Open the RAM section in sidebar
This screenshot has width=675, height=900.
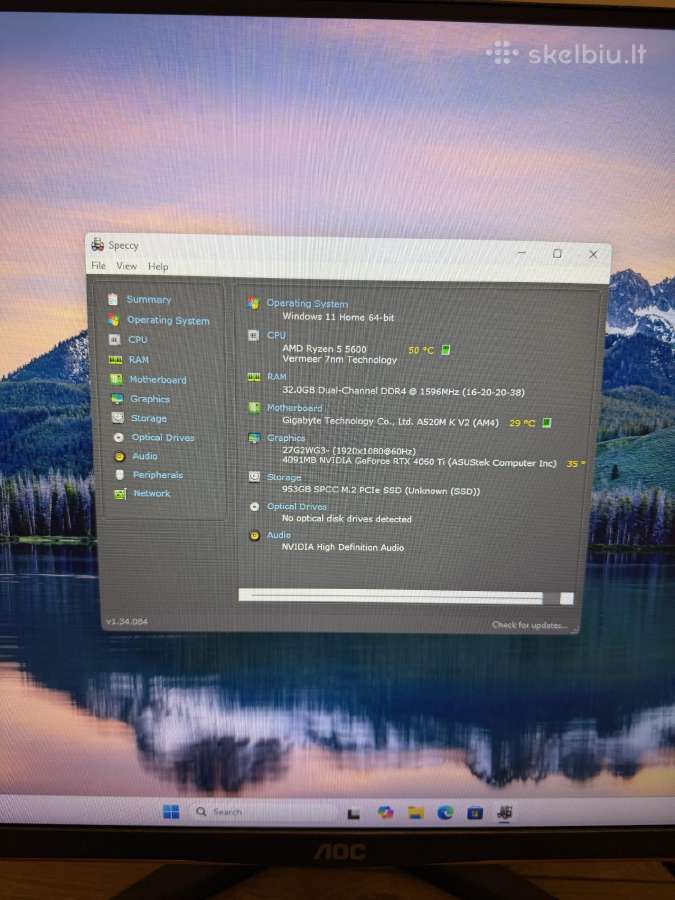pyautogui.click(x=139, y=360)
